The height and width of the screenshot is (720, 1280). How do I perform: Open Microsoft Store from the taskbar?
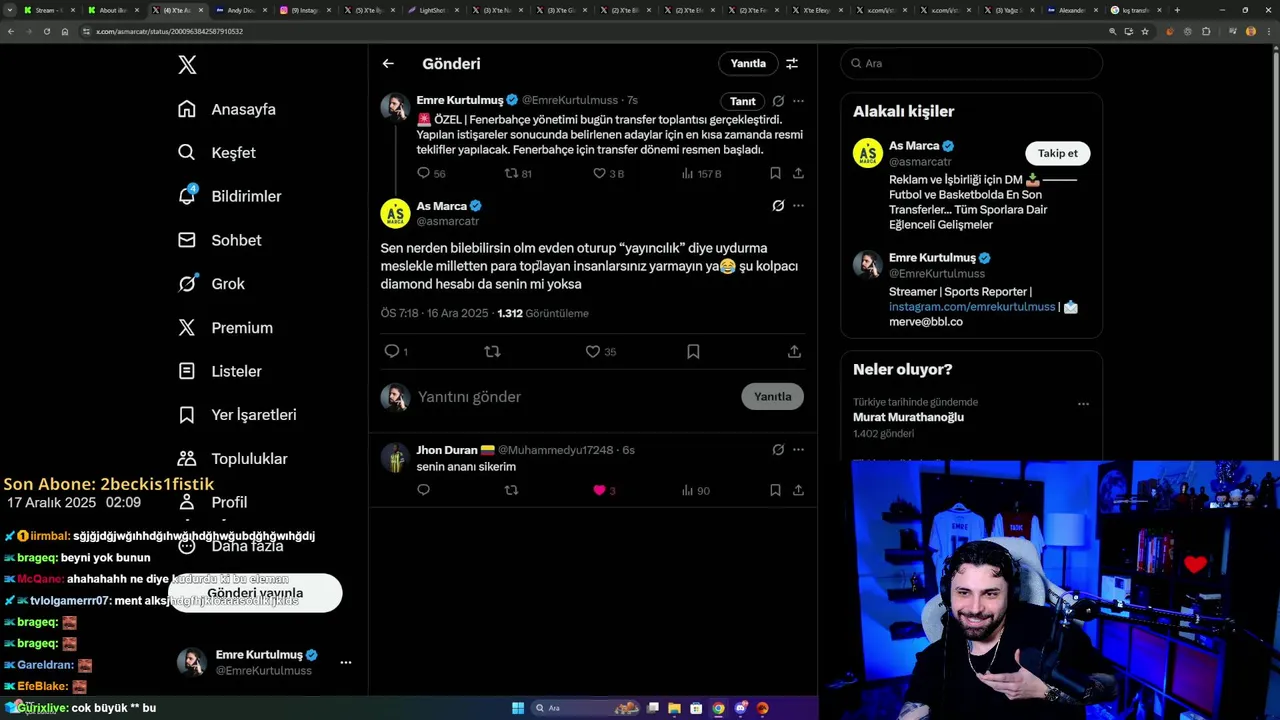697,708
